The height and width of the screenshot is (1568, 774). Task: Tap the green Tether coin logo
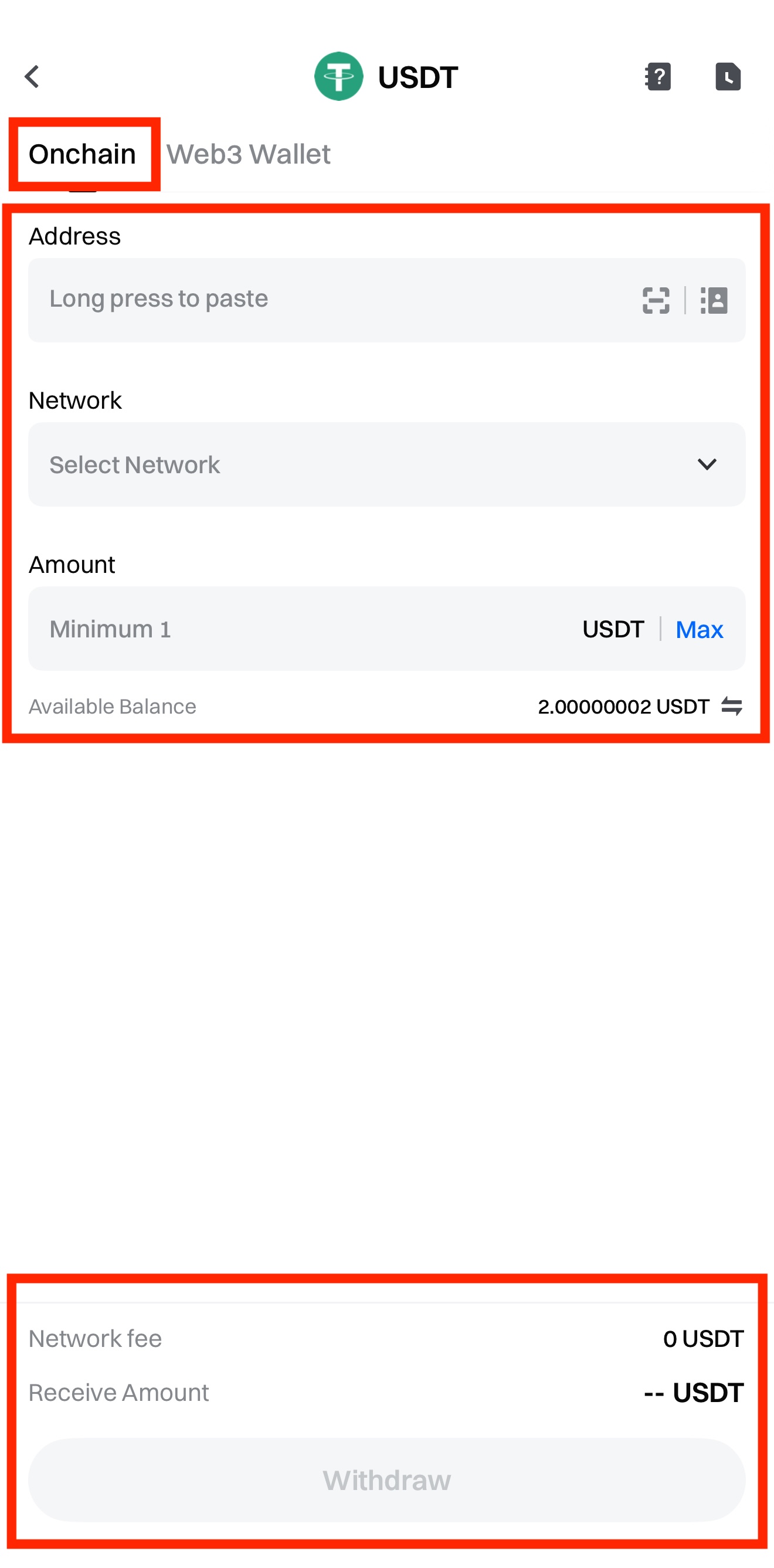click(338, 77)
